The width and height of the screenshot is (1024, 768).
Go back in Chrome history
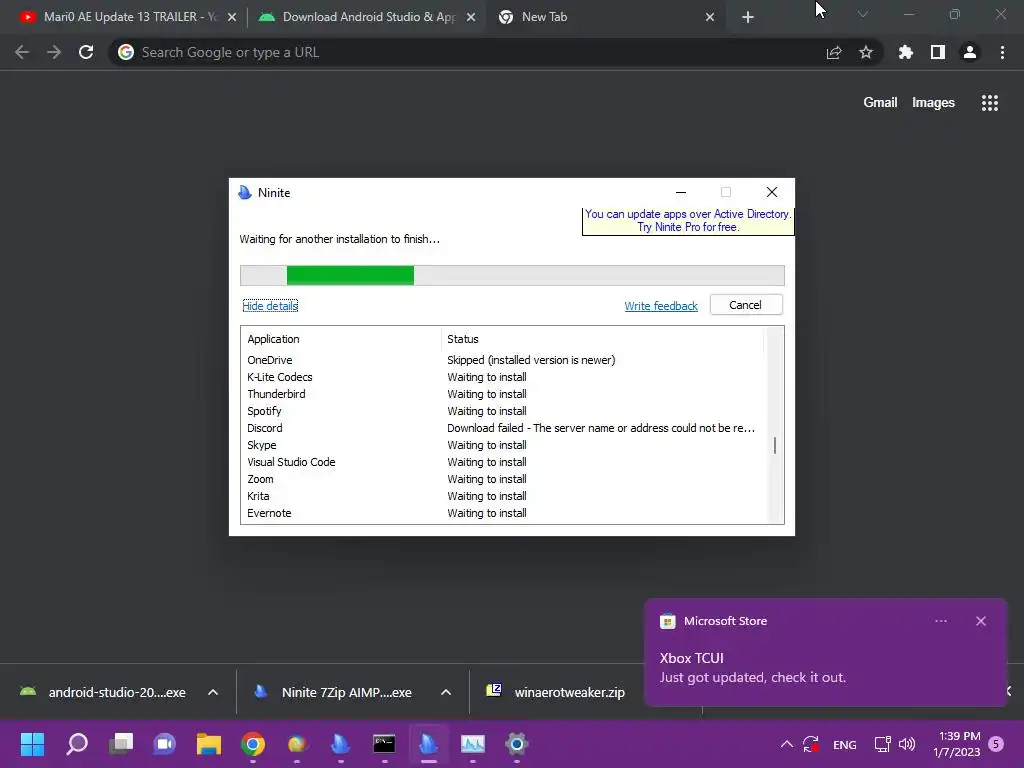22,52
